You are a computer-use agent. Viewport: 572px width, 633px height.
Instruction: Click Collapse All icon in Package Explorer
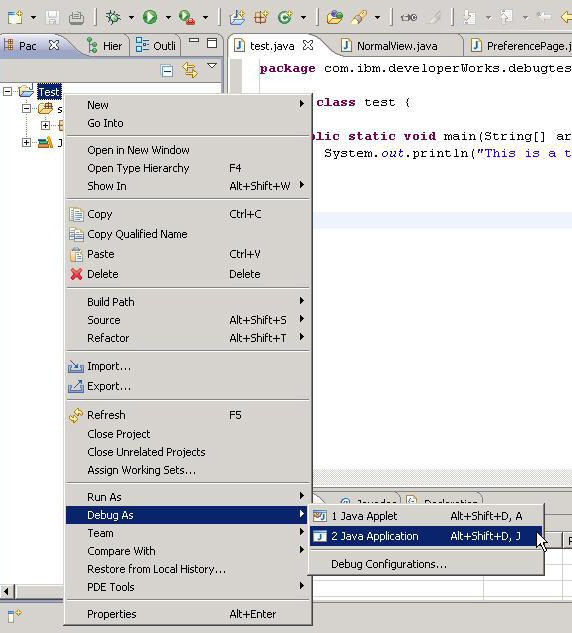tap(167, 71)
